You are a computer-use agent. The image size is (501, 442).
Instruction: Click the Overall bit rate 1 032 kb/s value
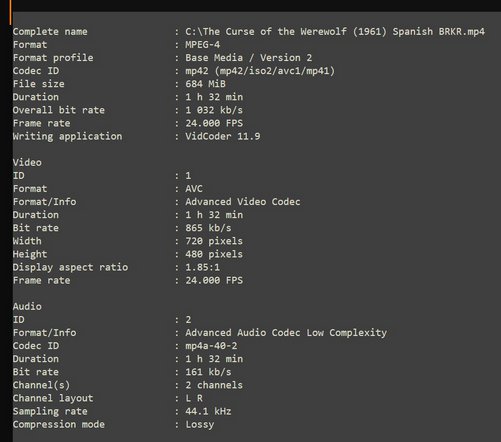pyautogui.click(x=214, y=110)
